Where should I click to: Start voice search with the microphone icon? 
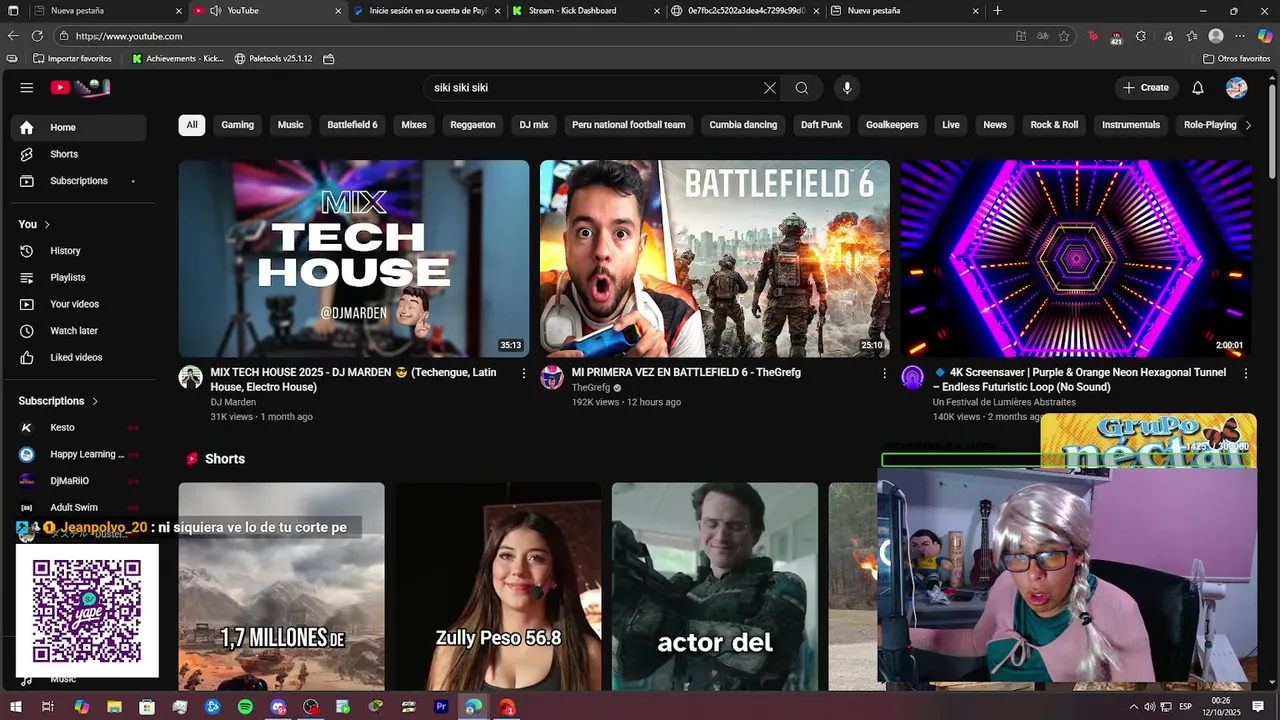pyautogui.click(x=847, y=88)
